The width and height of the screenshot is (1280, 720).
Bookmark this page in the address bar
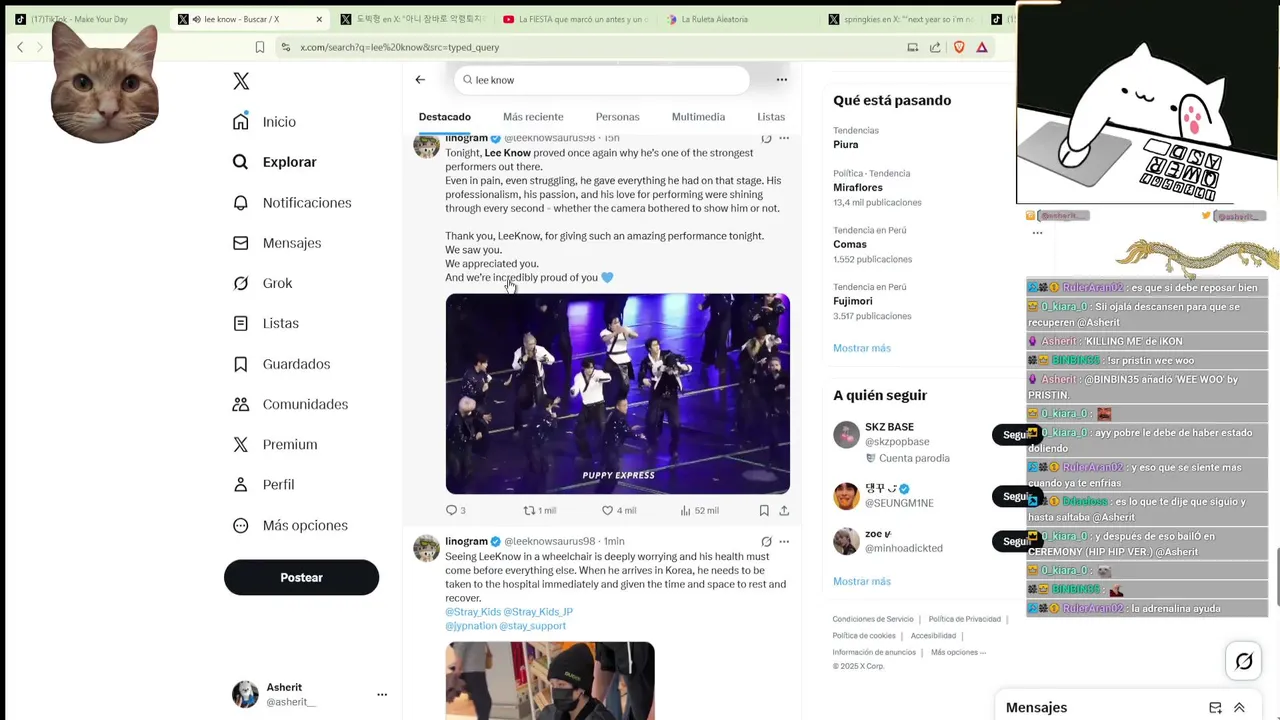[x=260, y=47]
